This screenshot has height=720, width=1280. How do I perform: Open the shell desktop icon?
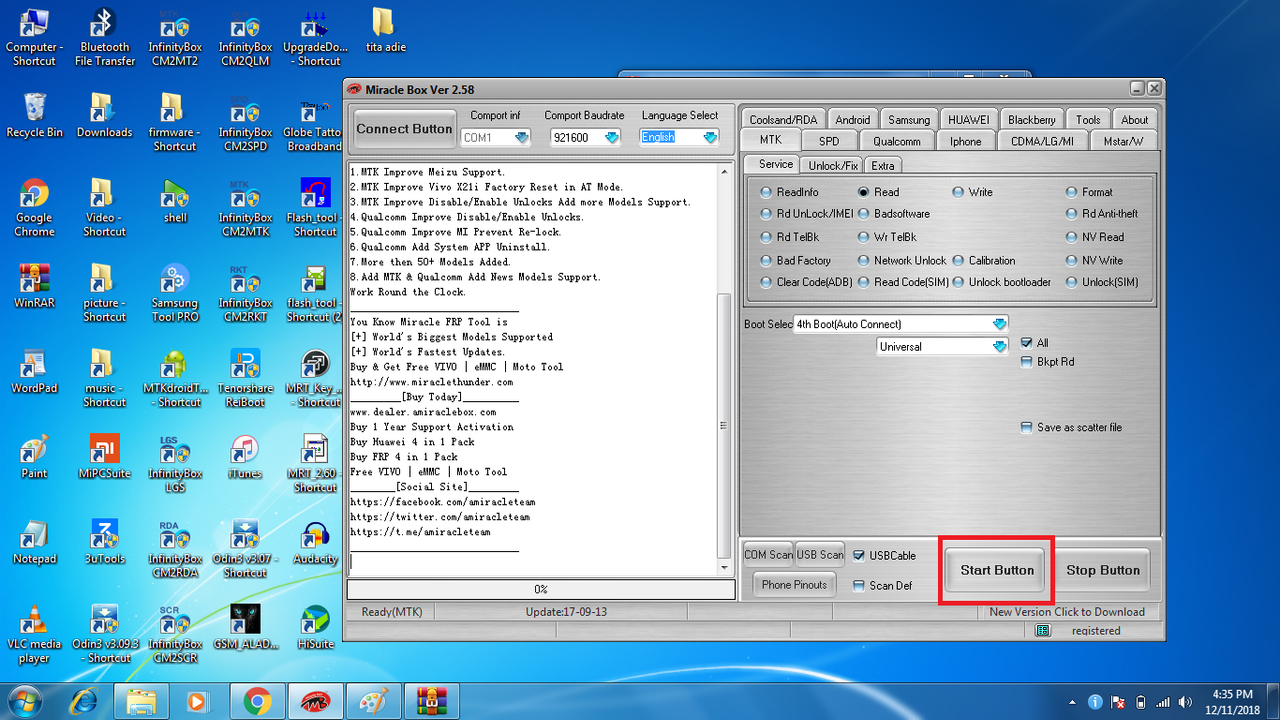(175, 201)
